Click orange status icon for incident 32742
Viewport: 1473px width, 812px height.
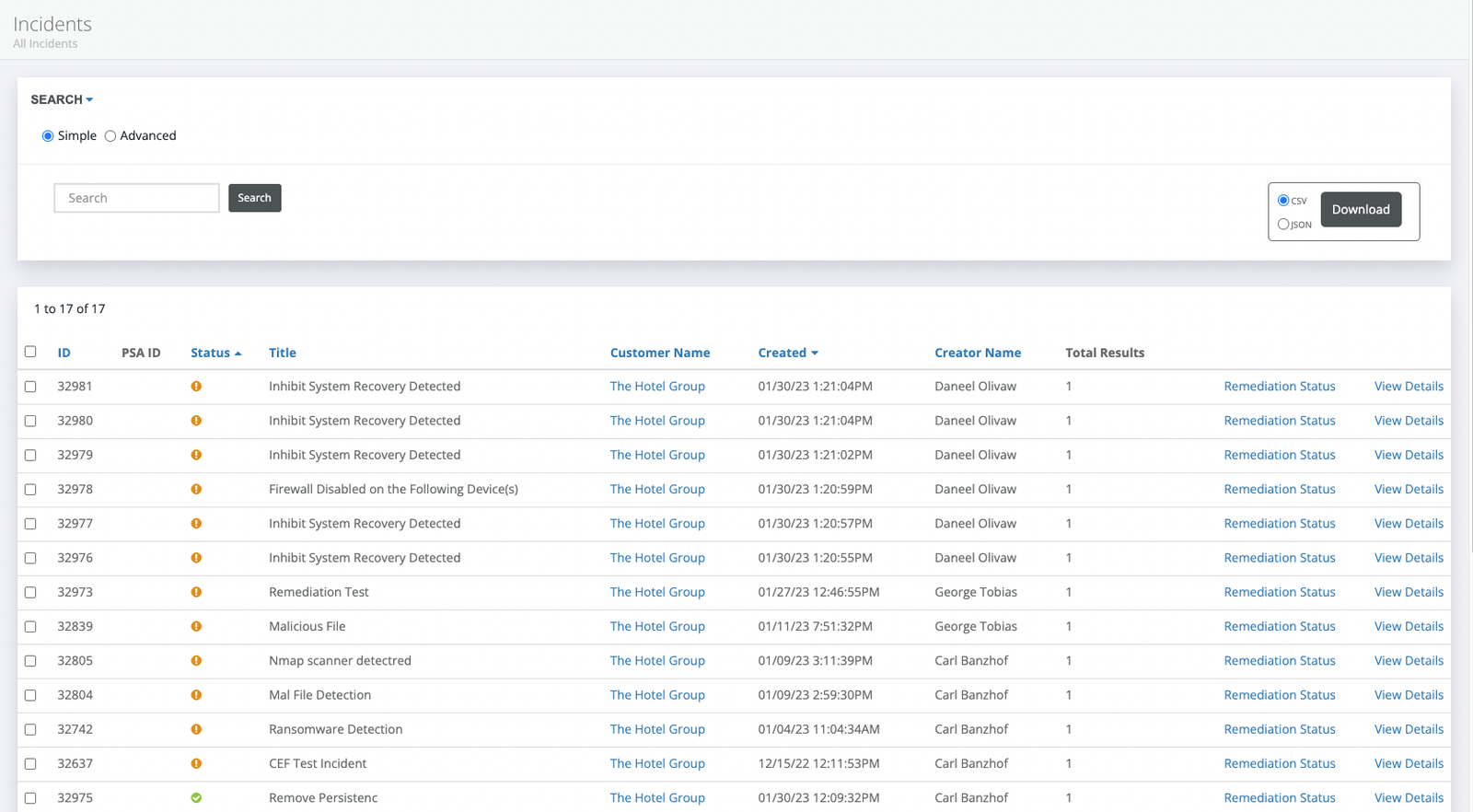coord(196,729)
